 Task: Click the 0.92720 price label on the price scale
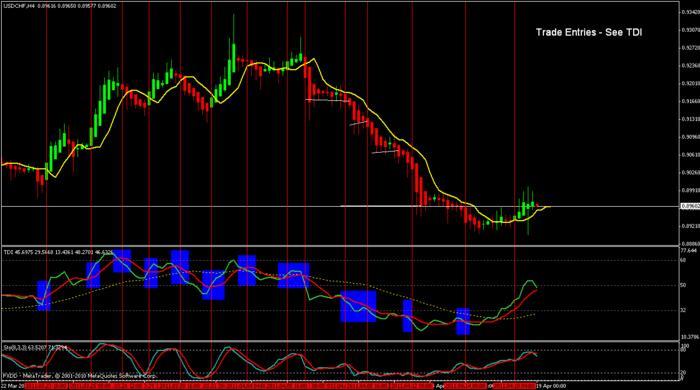point(690,47)
